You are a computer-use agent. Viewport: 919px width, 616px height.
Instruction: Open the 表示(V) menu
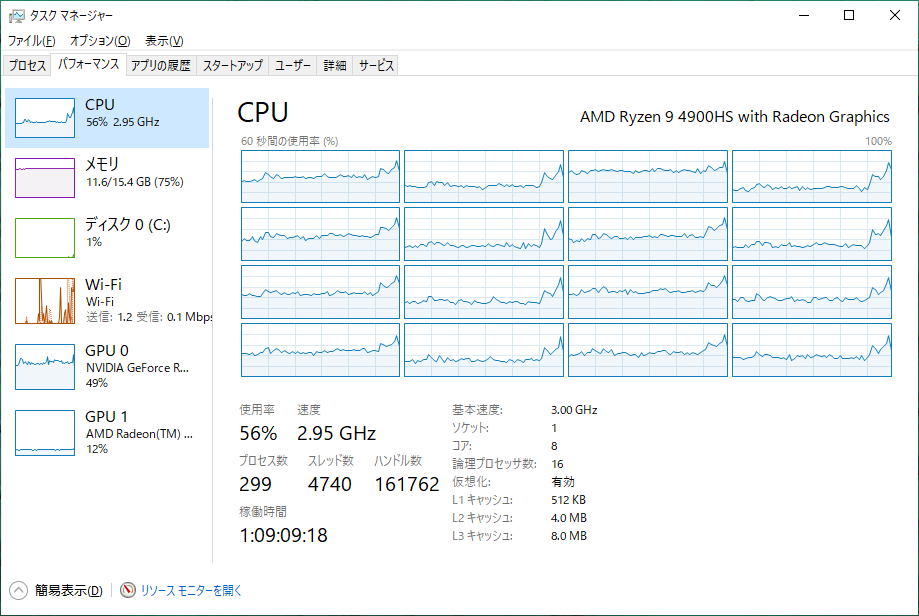coord(164,40)
